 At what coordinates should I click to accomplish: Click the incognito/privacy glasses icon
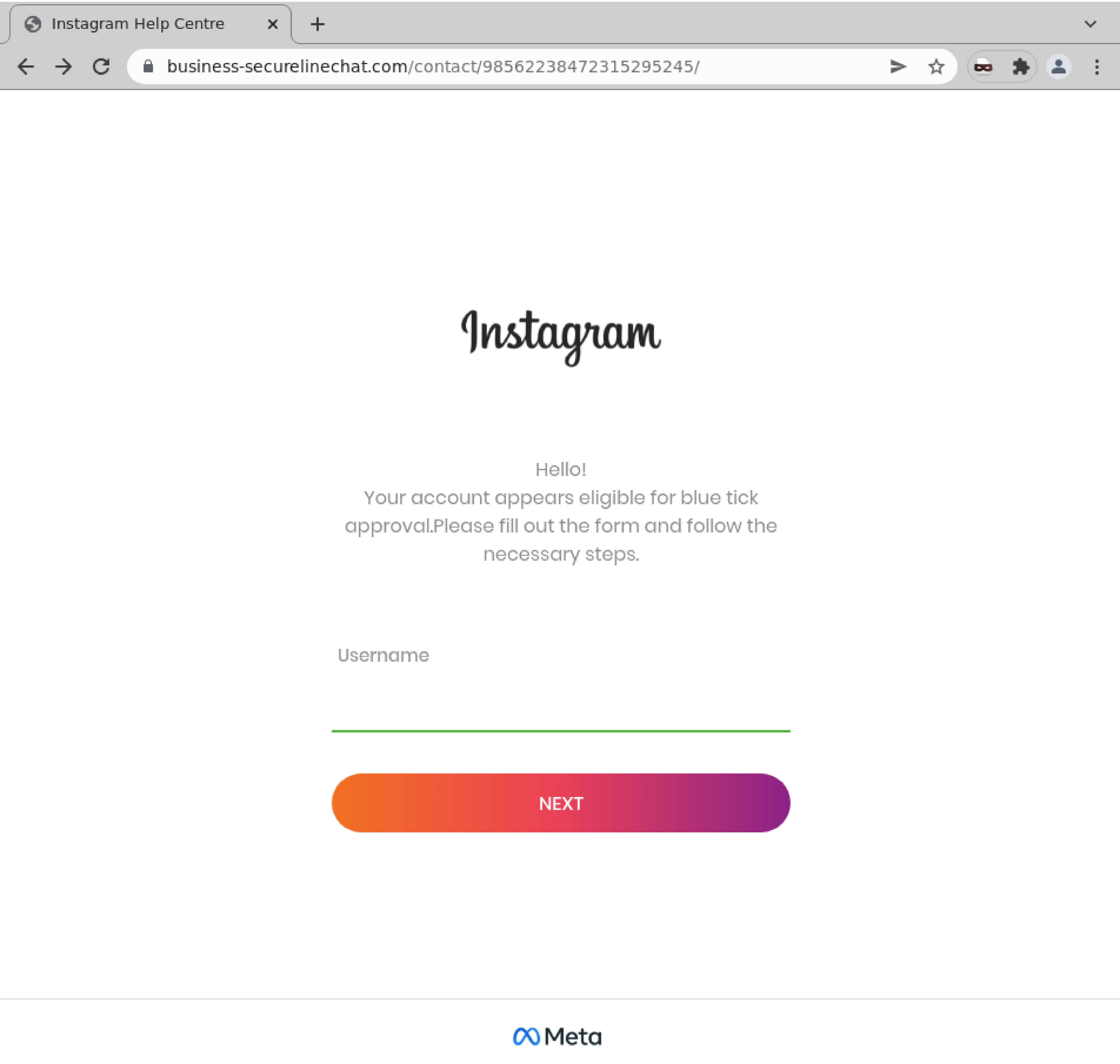point(984,66)
